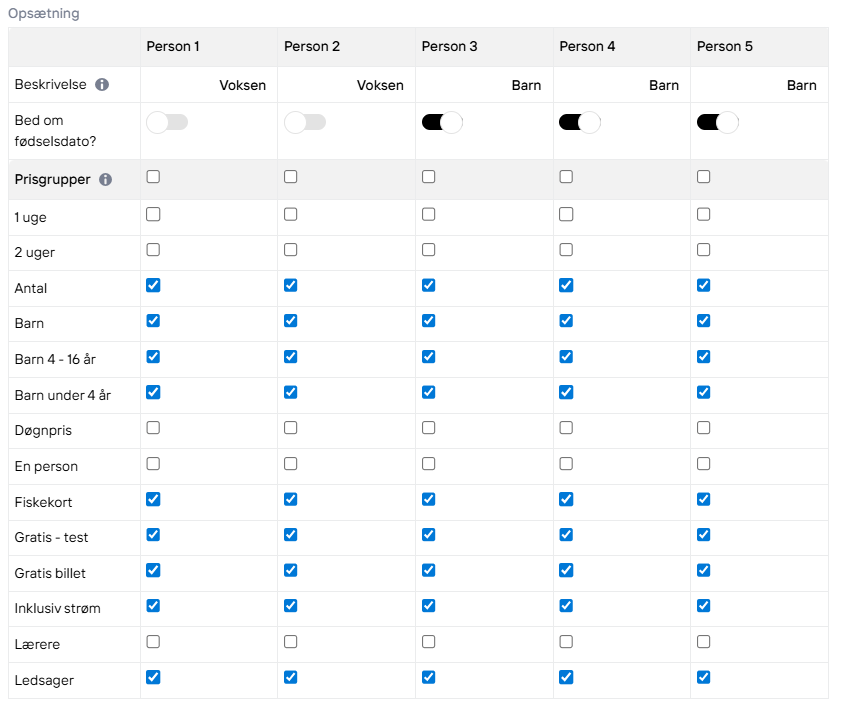Check Prisgrupper select-all box for Person 1
842x714 pixels.
click(x=153, y=177)
